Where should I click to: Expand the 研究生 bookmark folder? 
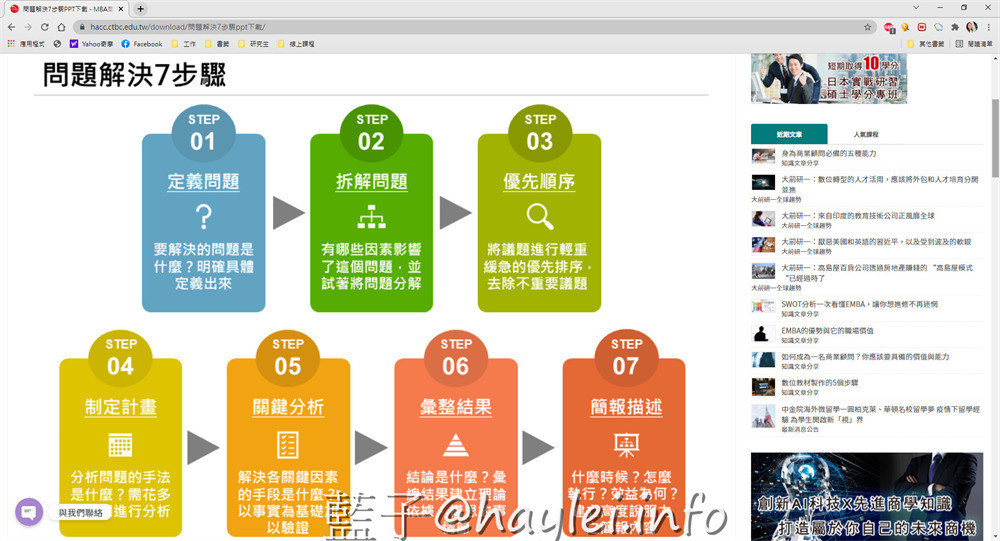click(x=253, y=44)
